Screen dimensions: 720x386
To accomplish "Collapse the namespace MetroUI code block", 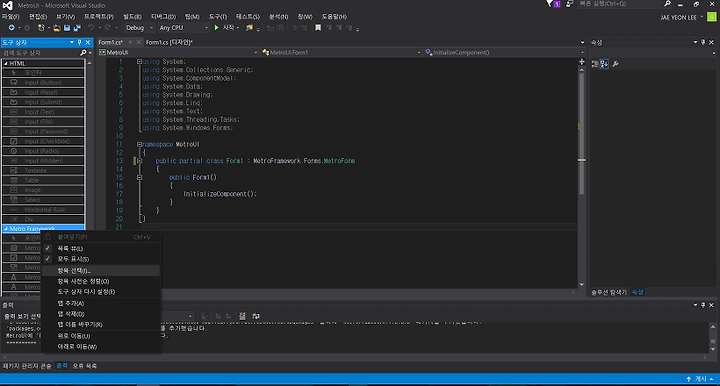I will coord(139,144).
